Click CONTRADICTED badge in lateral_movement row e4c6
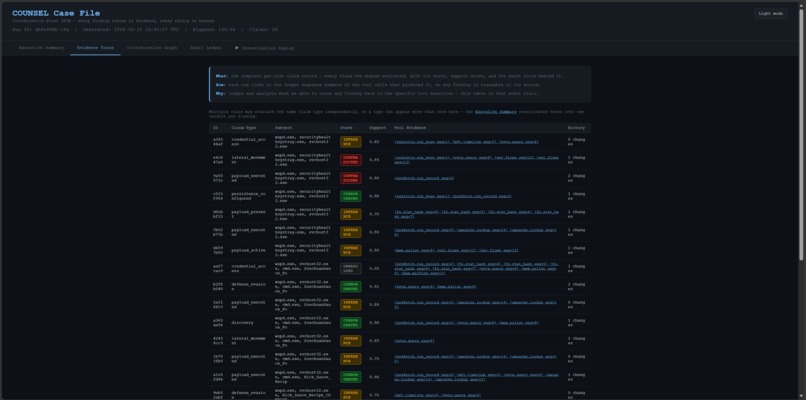Screen dimensions: 806x400 coord(351,160)
